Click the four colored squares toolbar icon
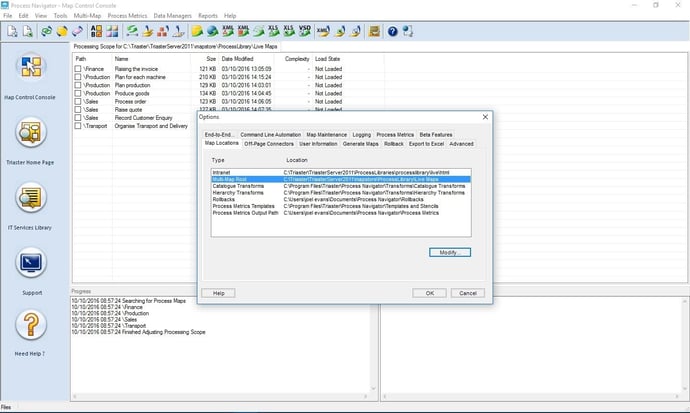 click(x=112, y=31)
